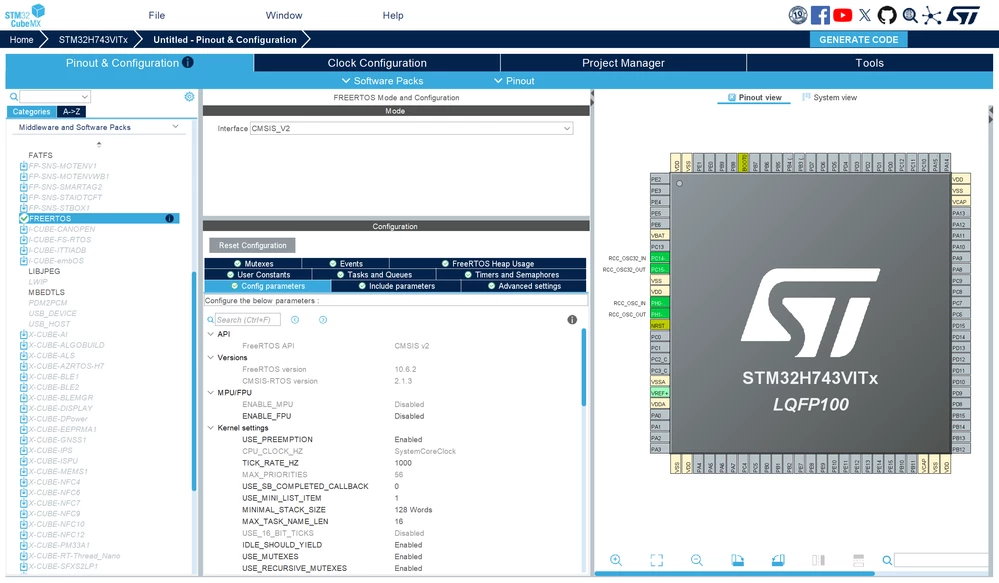The width and height of the screenshot is (999, 583).
Task: Select the TICK_RATE_HZ value 1000
Action: [x=403, y=463]
